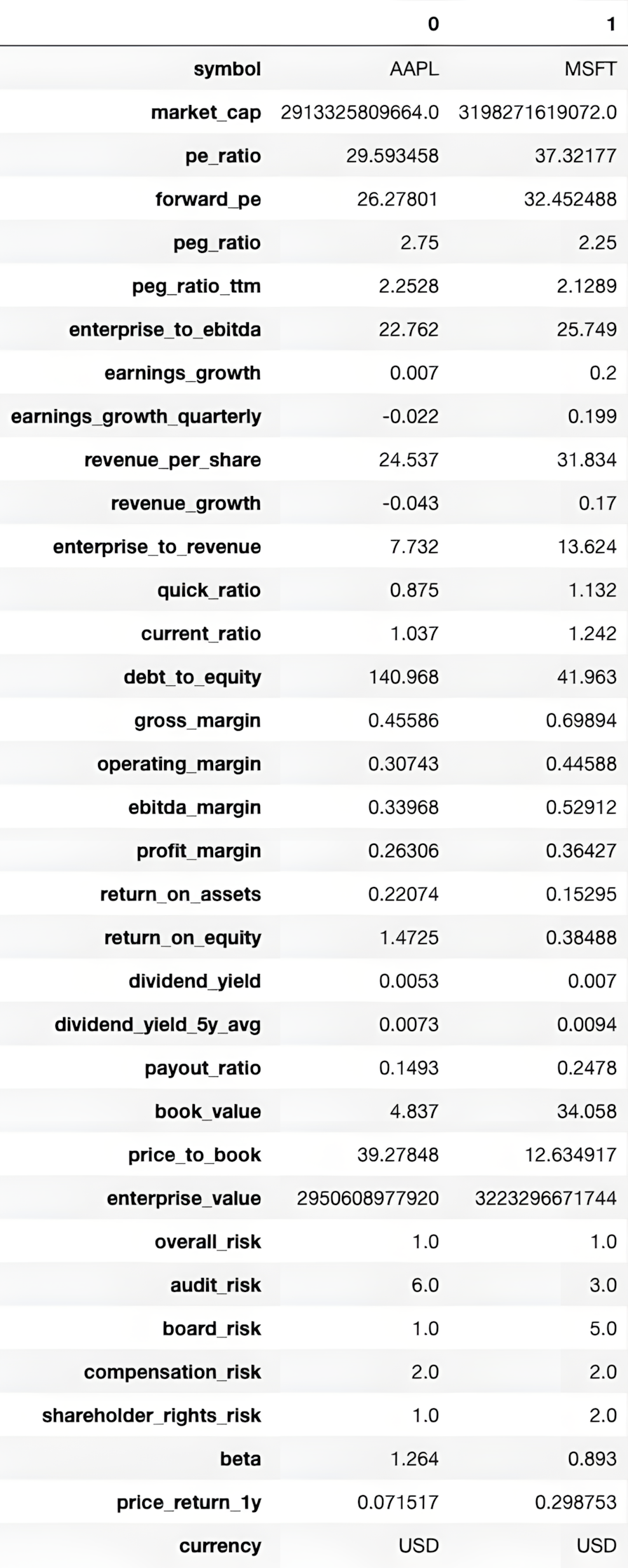Image resolution: width=628 pixels, height=1568 pixels.
Task: Click the value 0.30743
Action: point(404,764)
